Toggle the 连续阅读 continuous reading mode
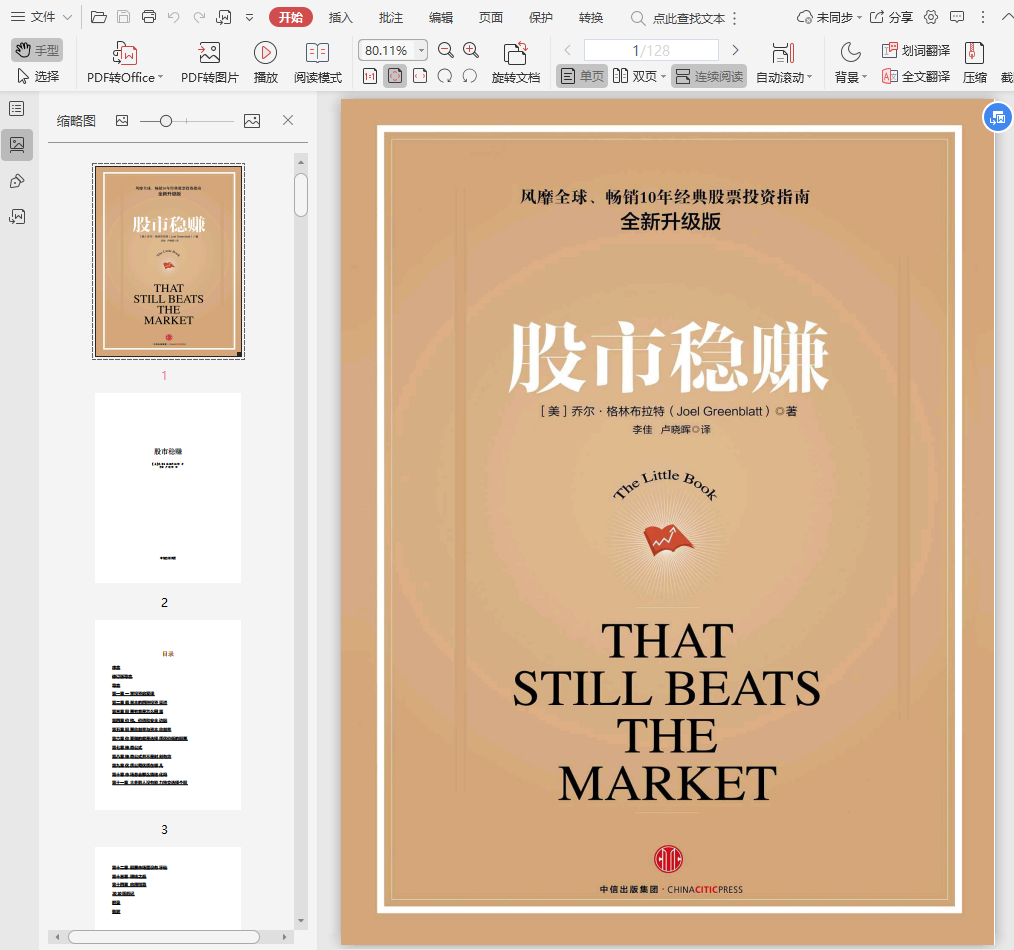This screenshot has width=1014, height=950. (709, 76)
